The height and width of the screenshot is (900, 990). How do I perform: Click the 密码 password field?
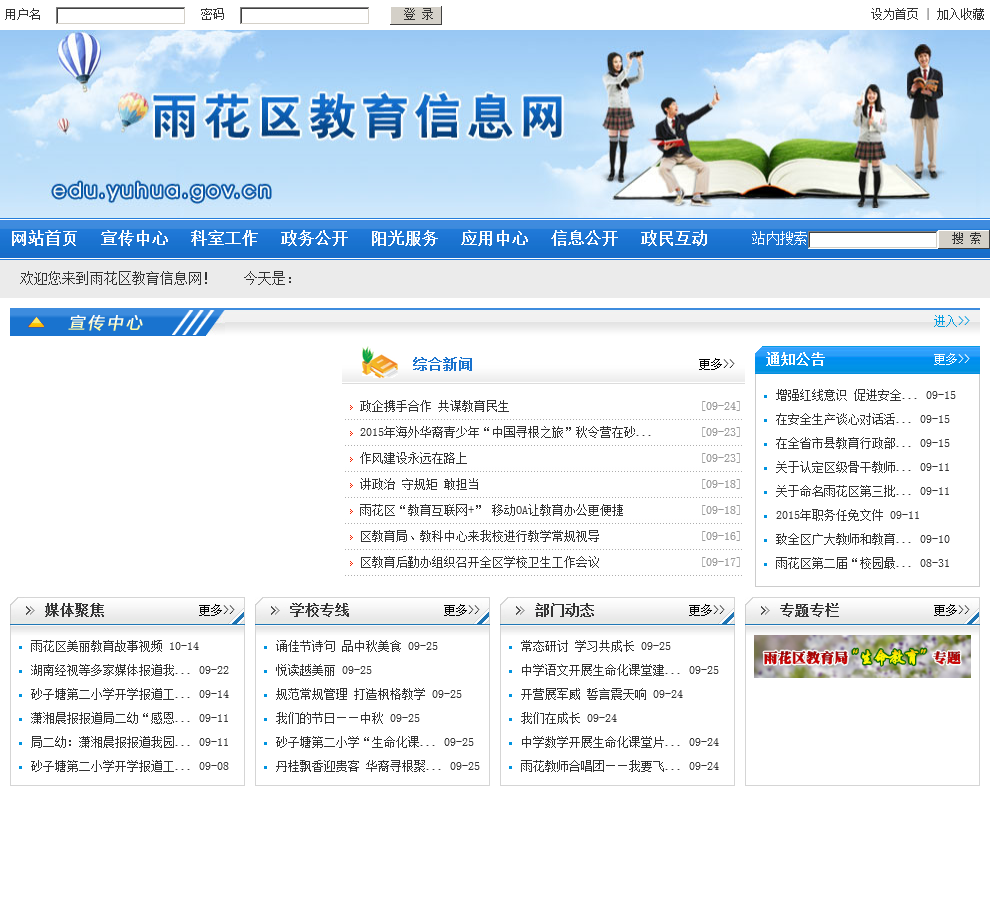point(304,15)
